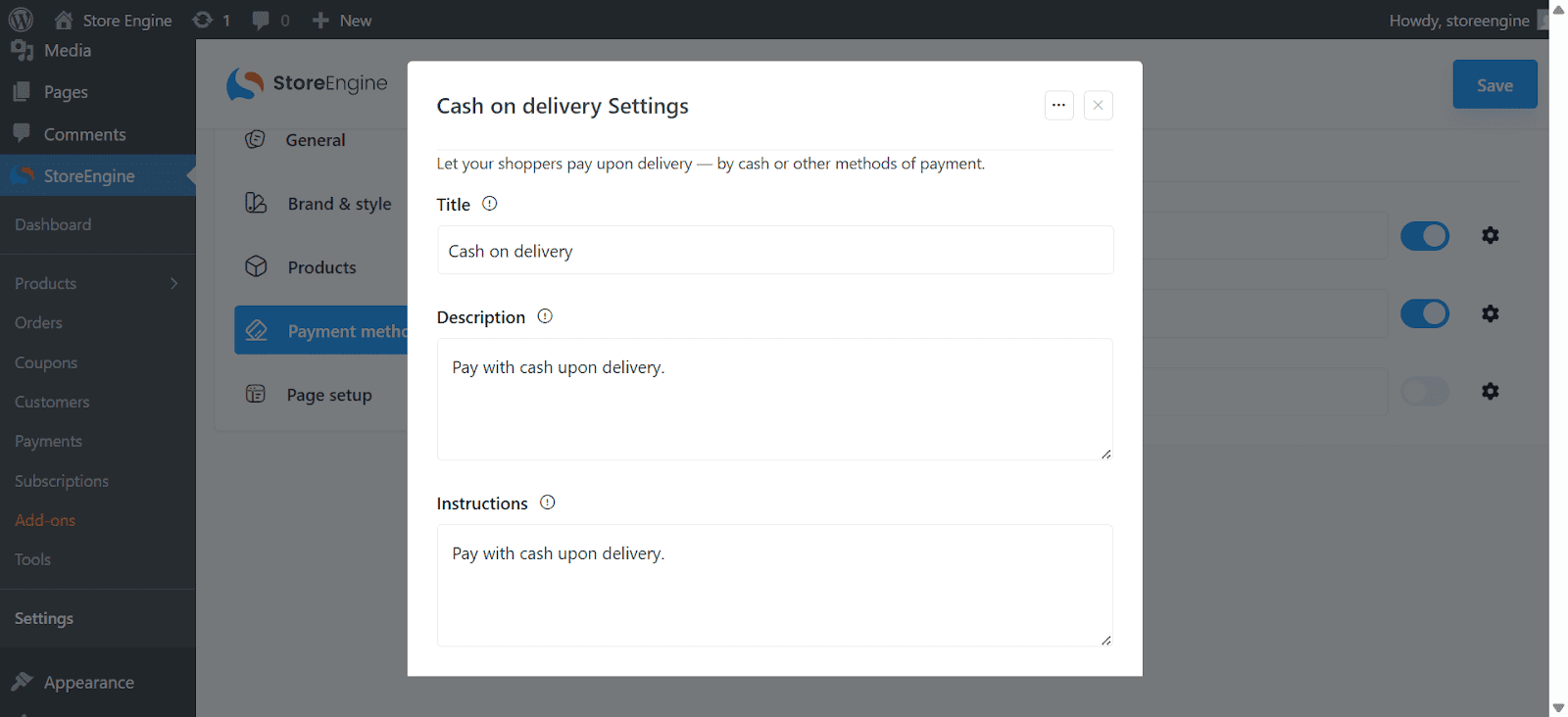The height and width of the screenshot is (717, 1568).
Task: Click the page scrollbar up arrow
Action: [x=1558, y=9]
